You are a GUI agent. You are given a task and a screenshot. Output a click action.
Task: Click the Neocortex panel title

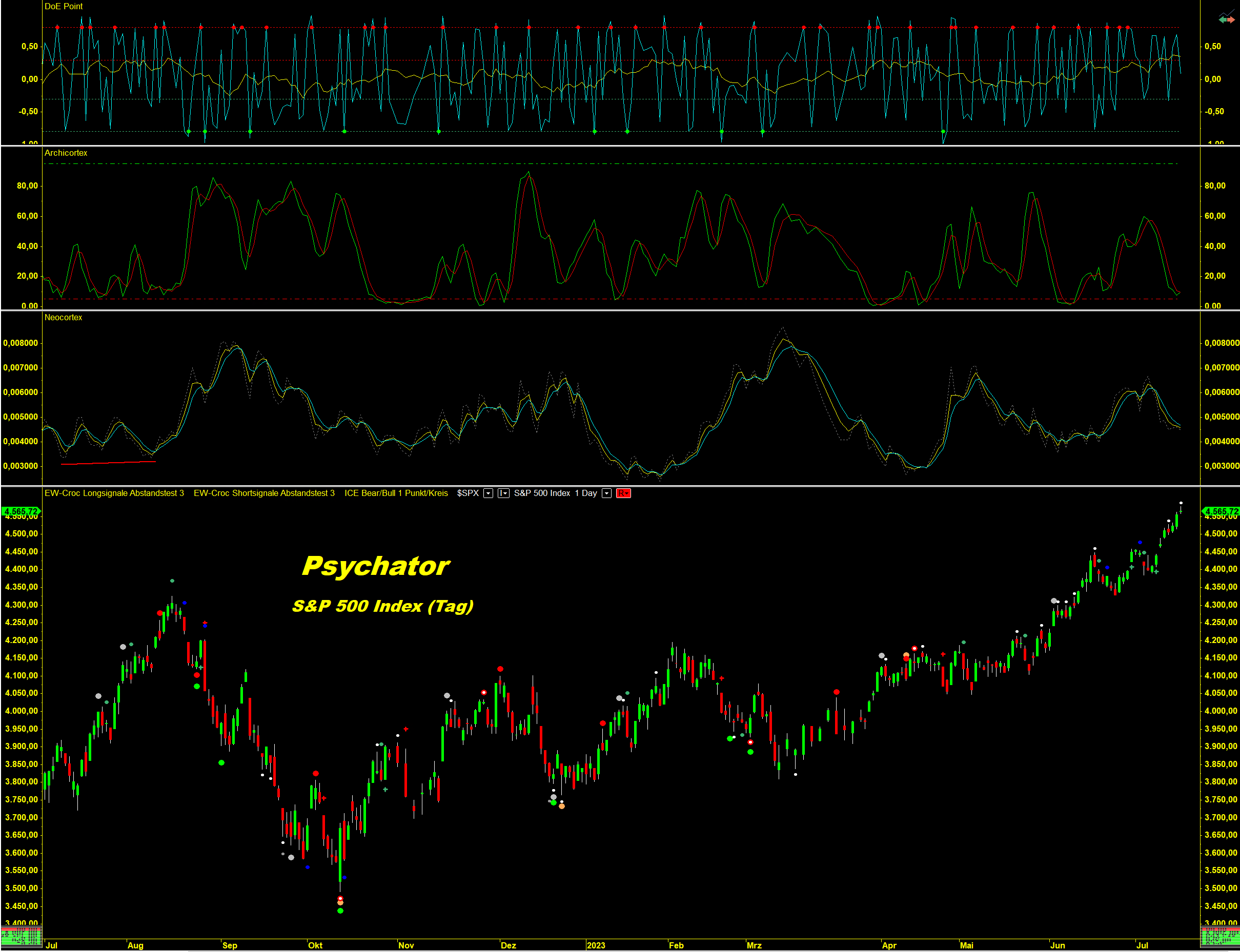coord(63,317)
